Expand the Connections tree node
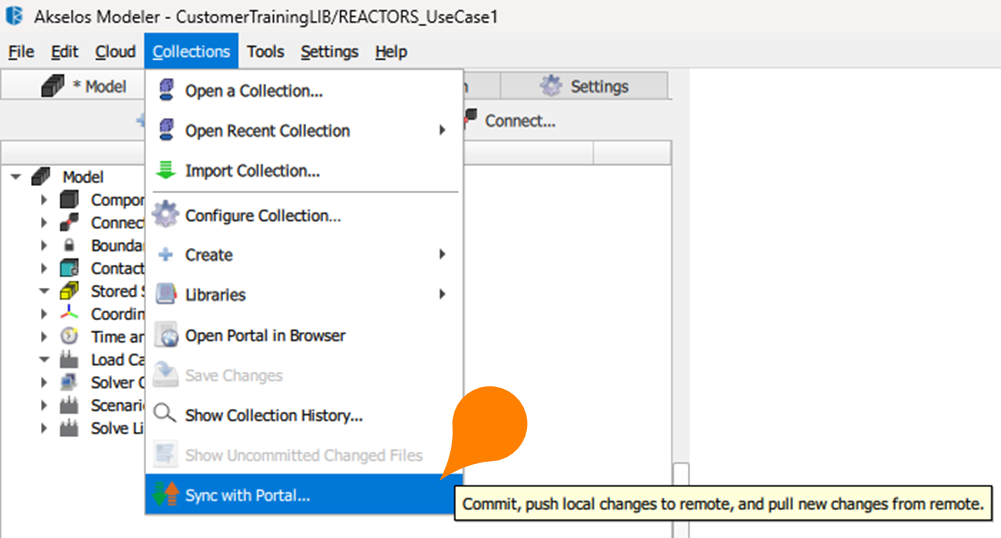 [43, 223]
